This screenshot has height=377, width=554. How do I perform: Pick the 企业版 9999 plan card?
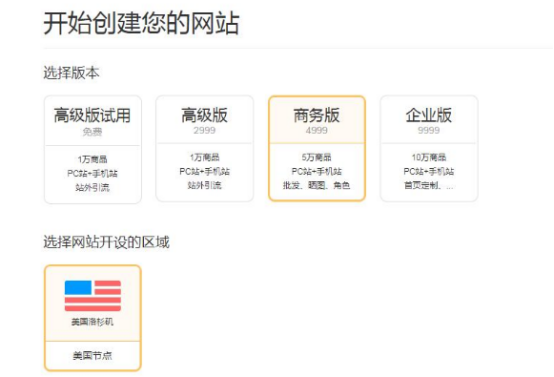pos(429,148)
